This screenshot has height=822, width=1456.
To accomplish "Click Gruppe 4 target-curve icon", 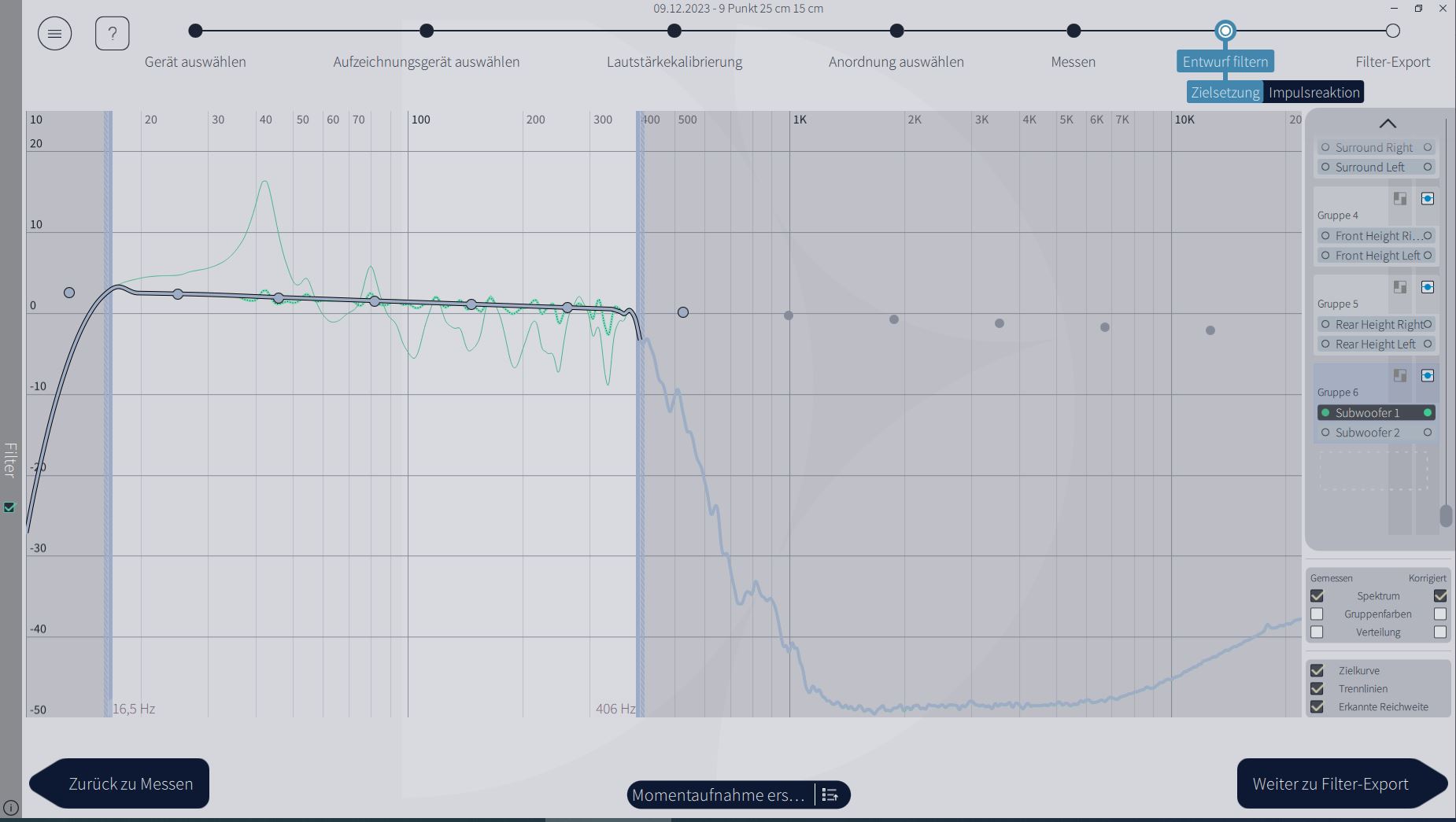I will pos(1428,198).
